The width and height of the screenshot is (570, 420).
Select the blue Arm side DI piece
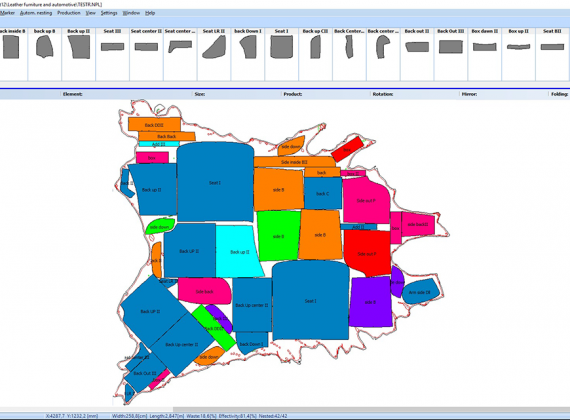point(420,292)
